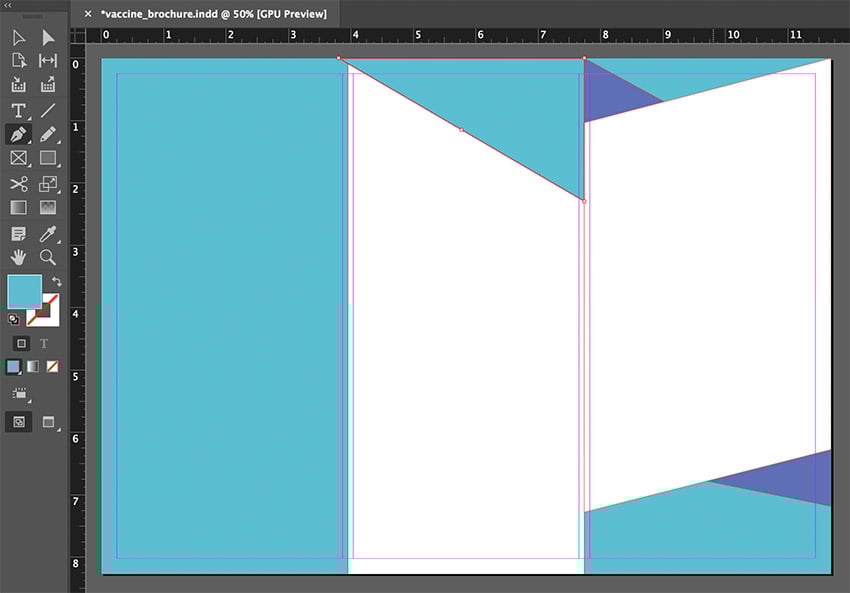850x593 pixels.
Task: Select the Eyedropper tool
Action: coord(48,234)
